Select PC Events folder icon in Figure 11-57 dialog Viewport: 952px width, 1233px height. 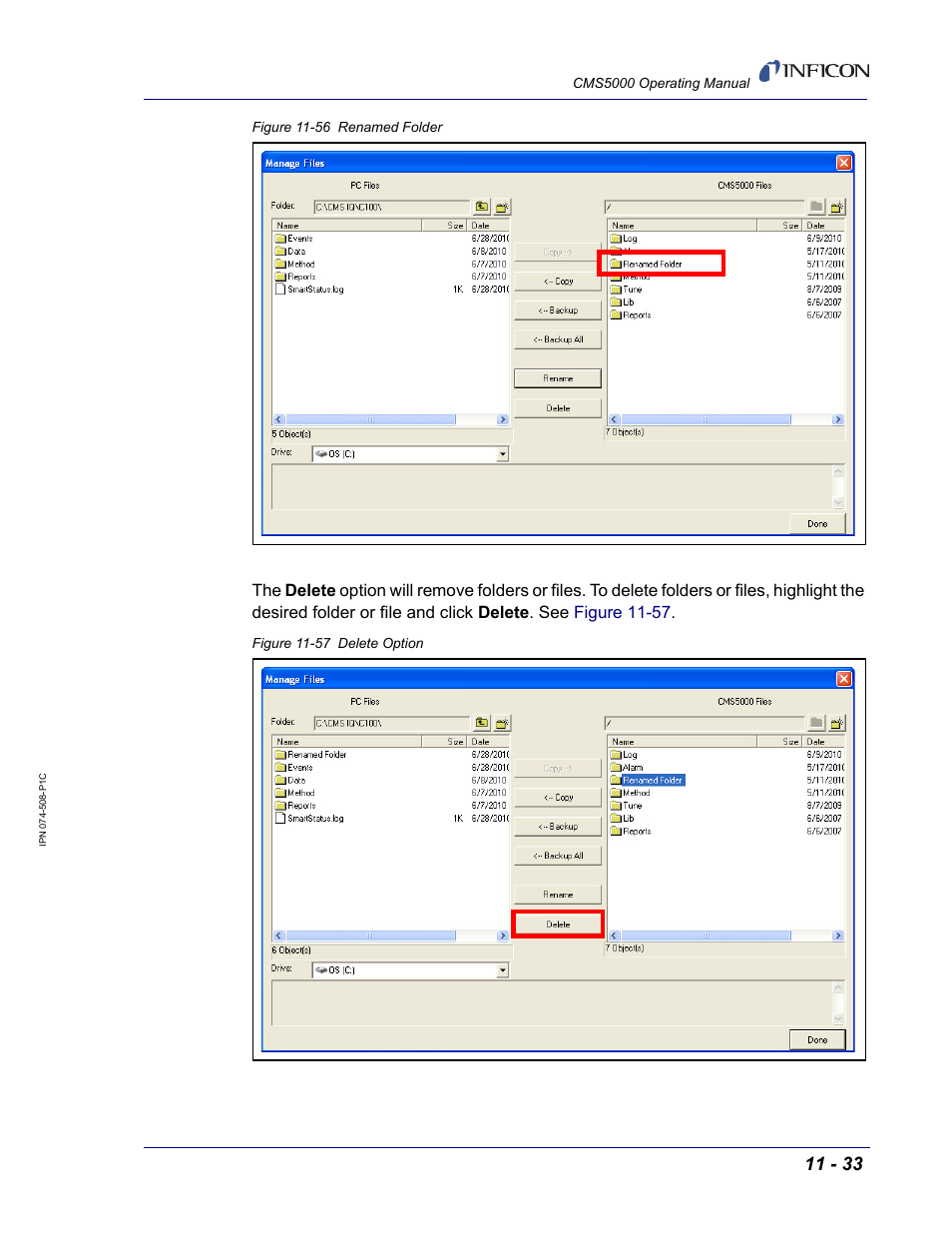click(280, 768)
